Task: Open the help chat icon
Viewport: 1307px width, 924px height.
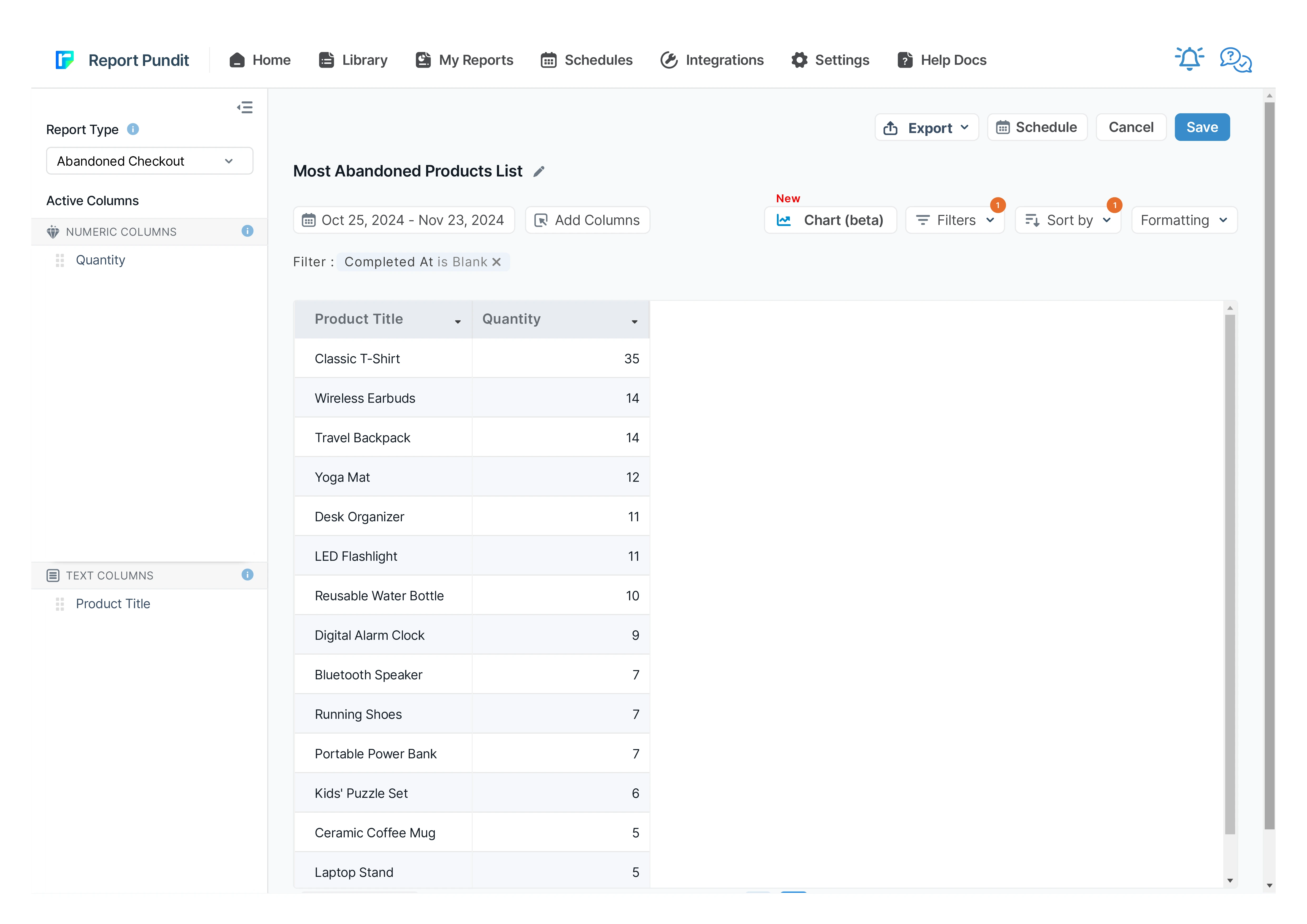Action: tap(1235, 59)
